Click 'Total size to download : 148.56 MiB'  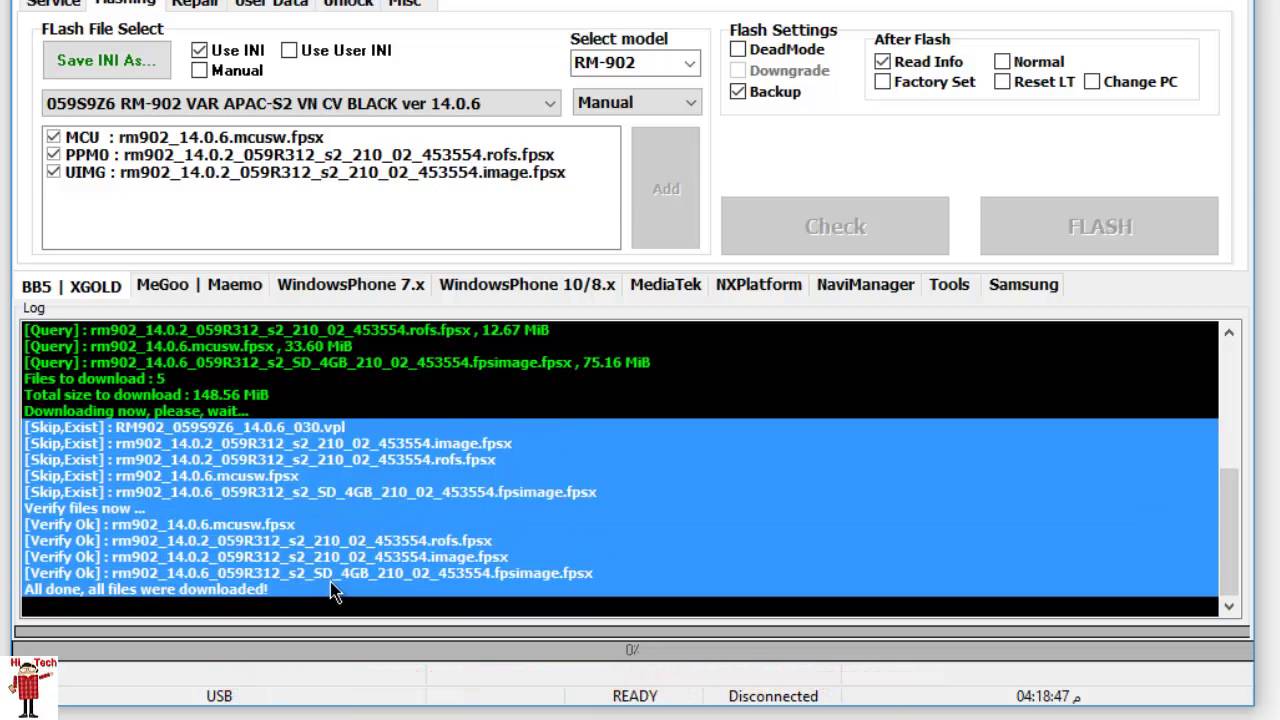click(x=146, y=395)
